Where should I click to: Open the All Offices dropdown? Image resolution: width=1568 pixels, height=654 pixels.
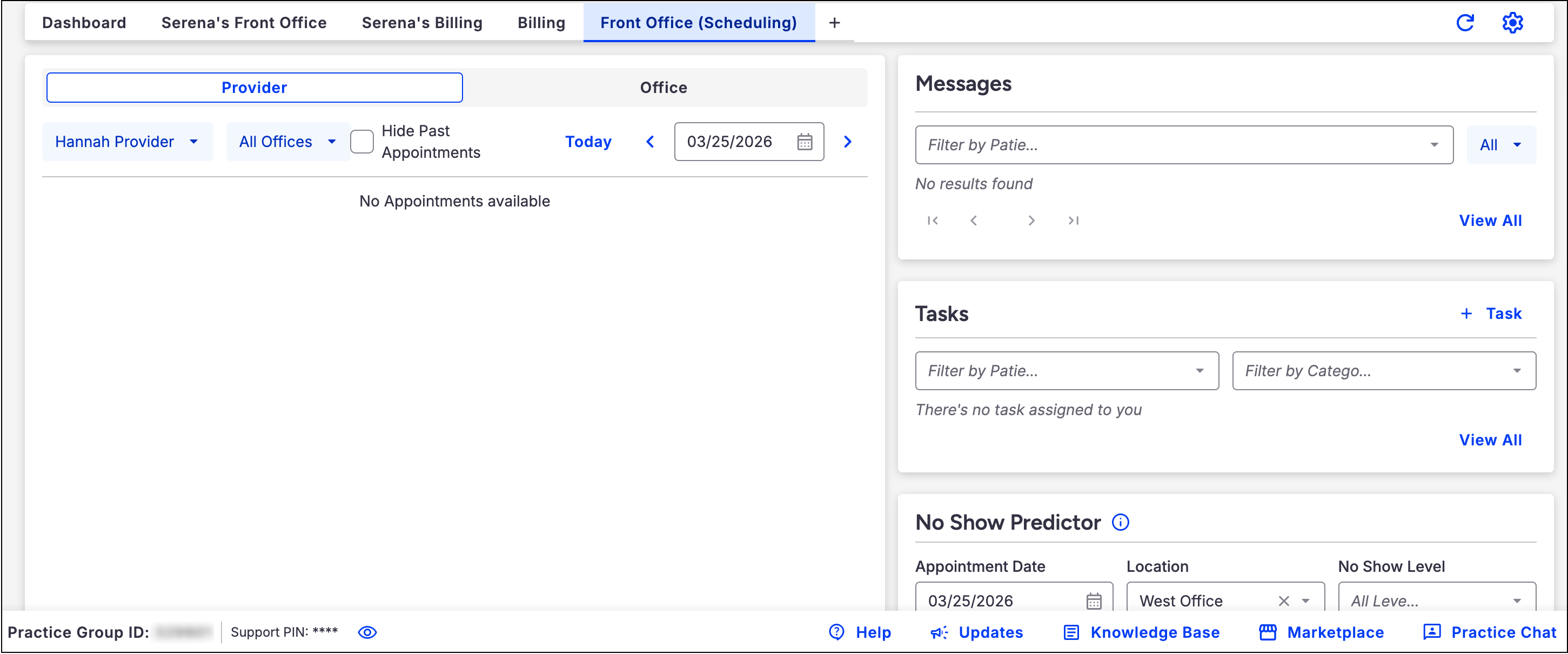click(287, 142)
